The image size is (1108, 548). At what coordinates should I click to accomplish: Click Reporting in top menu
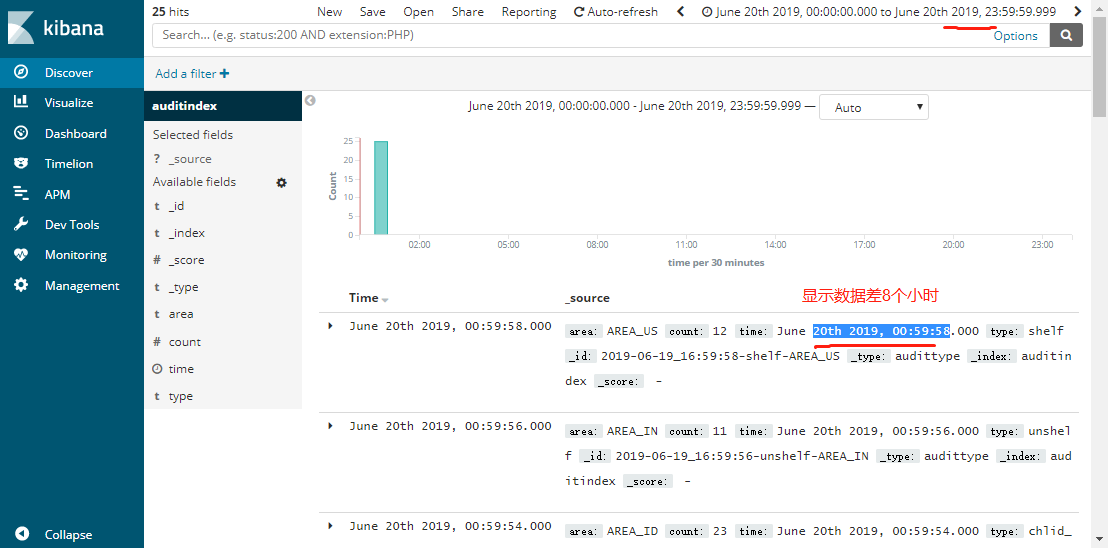coord(529,12)
